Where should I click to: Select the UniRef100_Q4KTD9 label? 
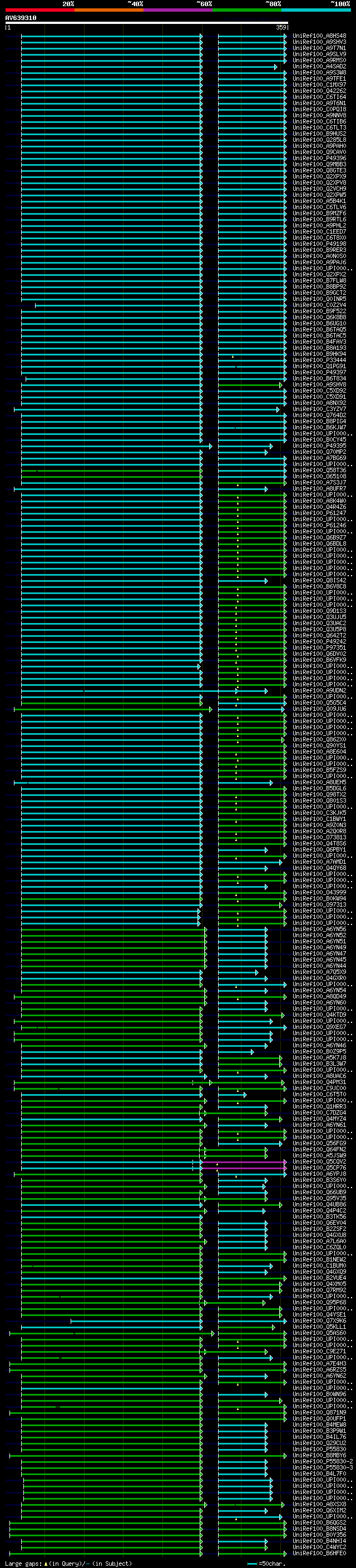[x=319, y=1015]
